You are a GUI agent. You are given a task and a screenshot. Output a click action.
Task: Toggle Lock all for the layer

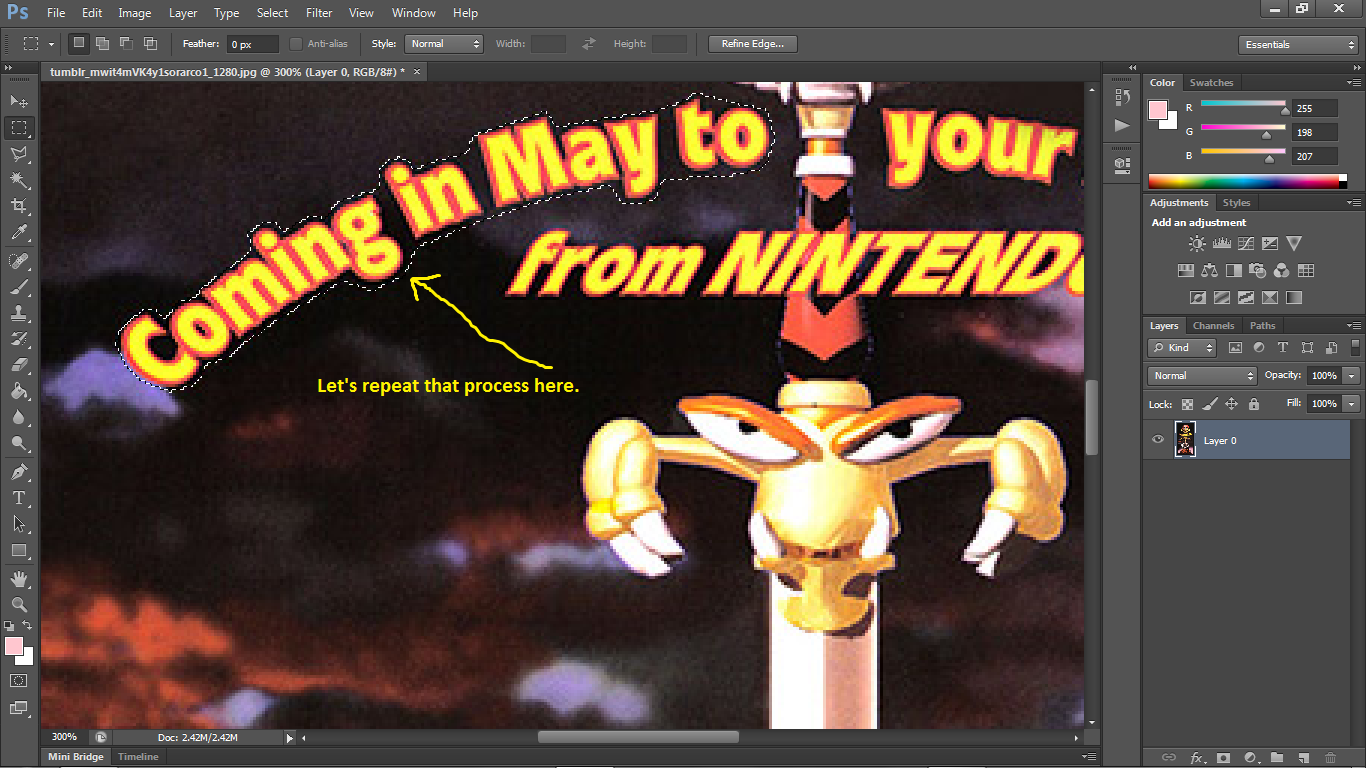[1254, 404]
